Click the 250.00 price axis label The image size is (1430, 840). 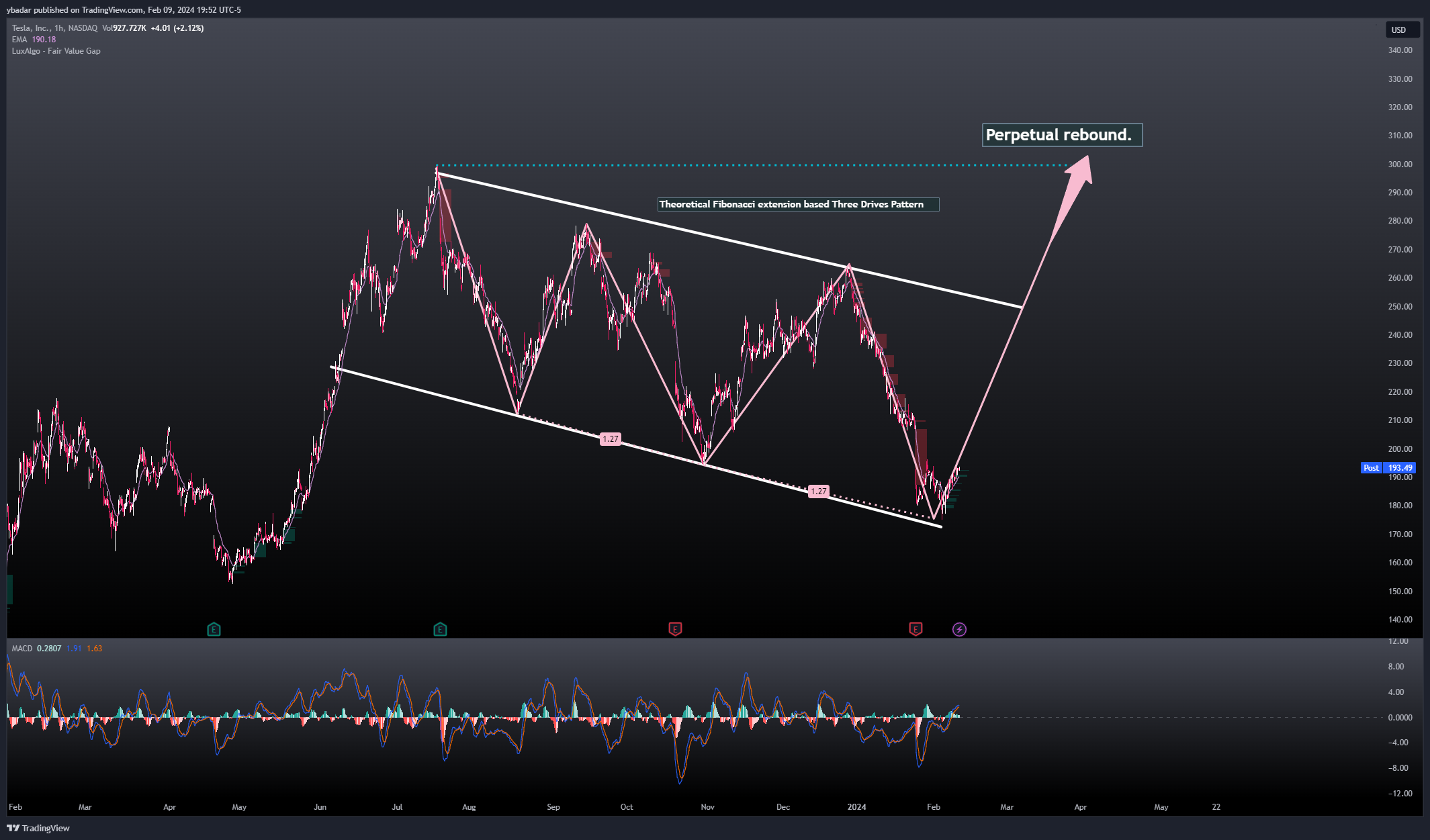1400,307
